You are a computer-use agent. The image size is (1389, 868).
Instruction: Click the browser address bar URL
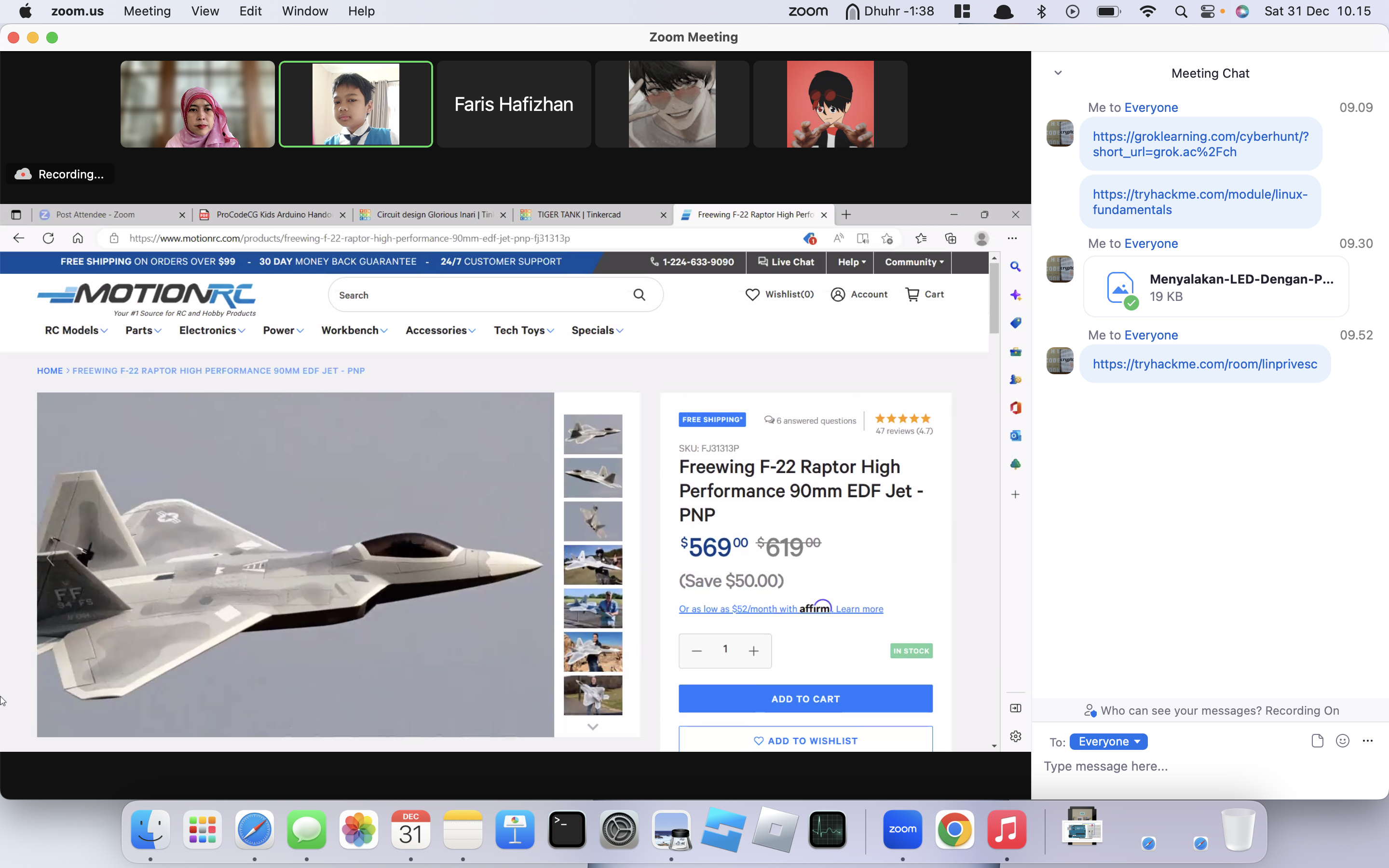point(350,238)
